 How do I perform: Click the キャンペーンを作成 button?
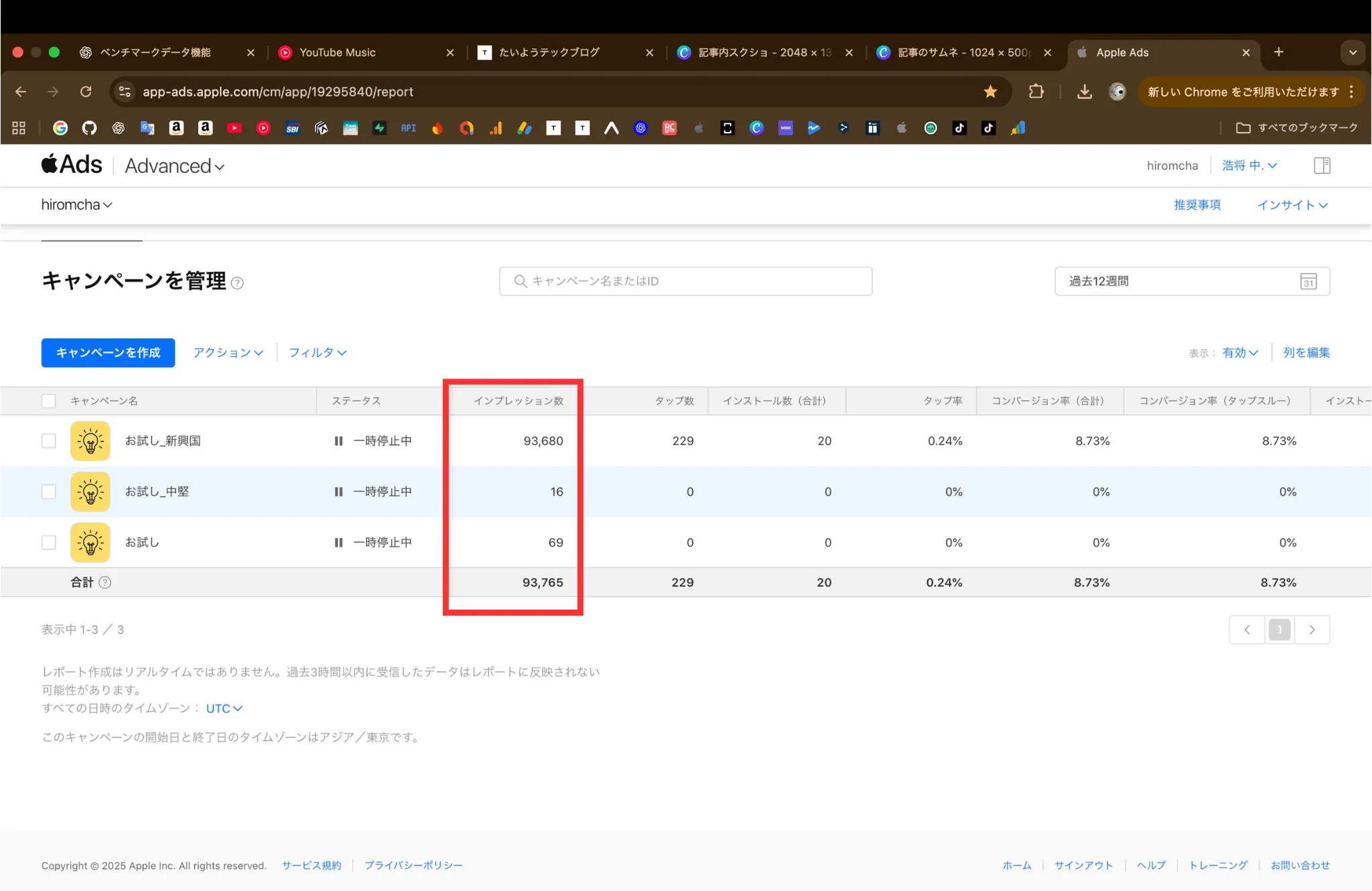(108, 352)
